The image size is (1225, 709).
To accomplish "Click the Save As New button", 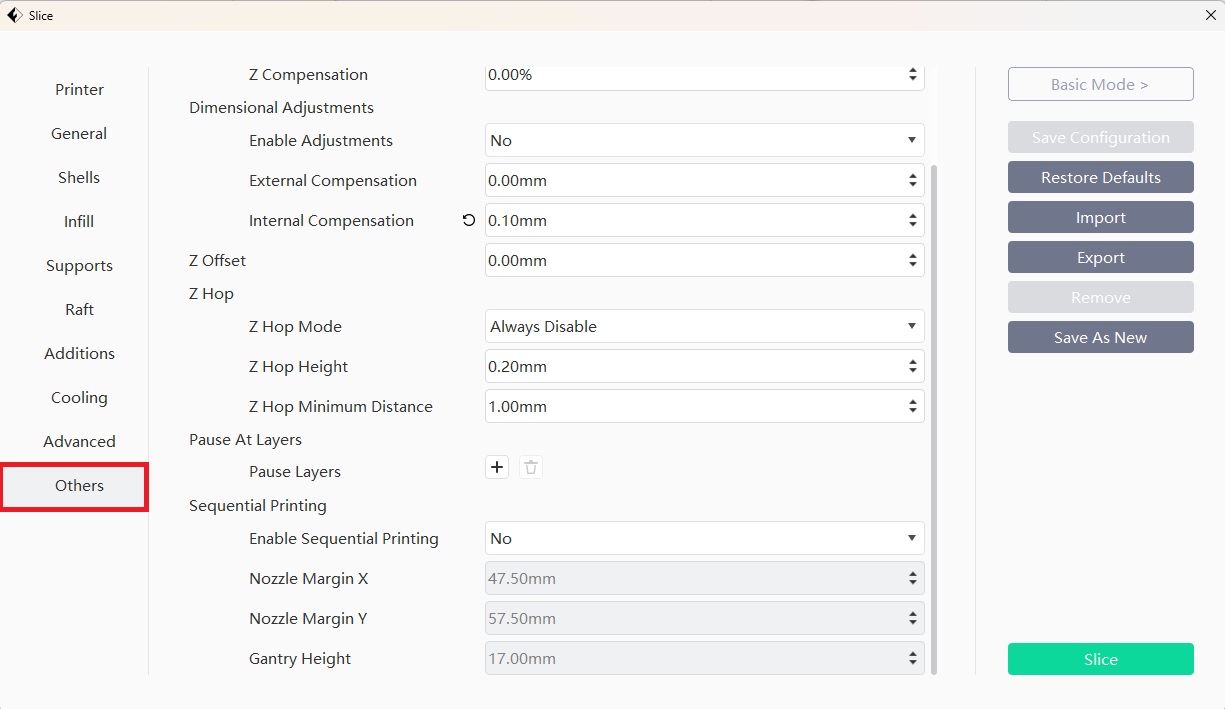I will click(1100, 337).
